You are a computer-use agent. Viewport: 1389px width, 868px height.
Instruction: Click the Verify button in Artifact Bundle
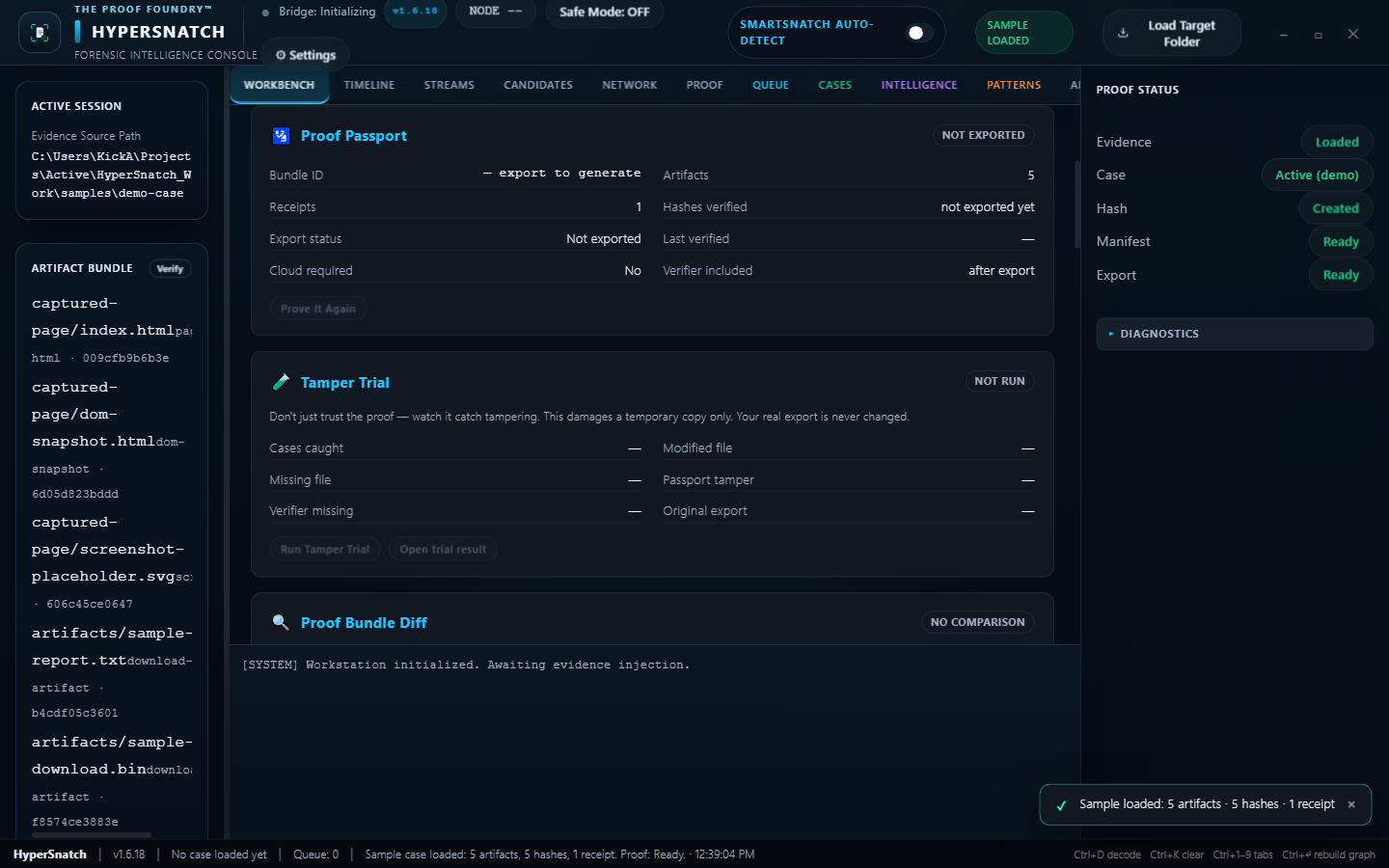[170, 268]
